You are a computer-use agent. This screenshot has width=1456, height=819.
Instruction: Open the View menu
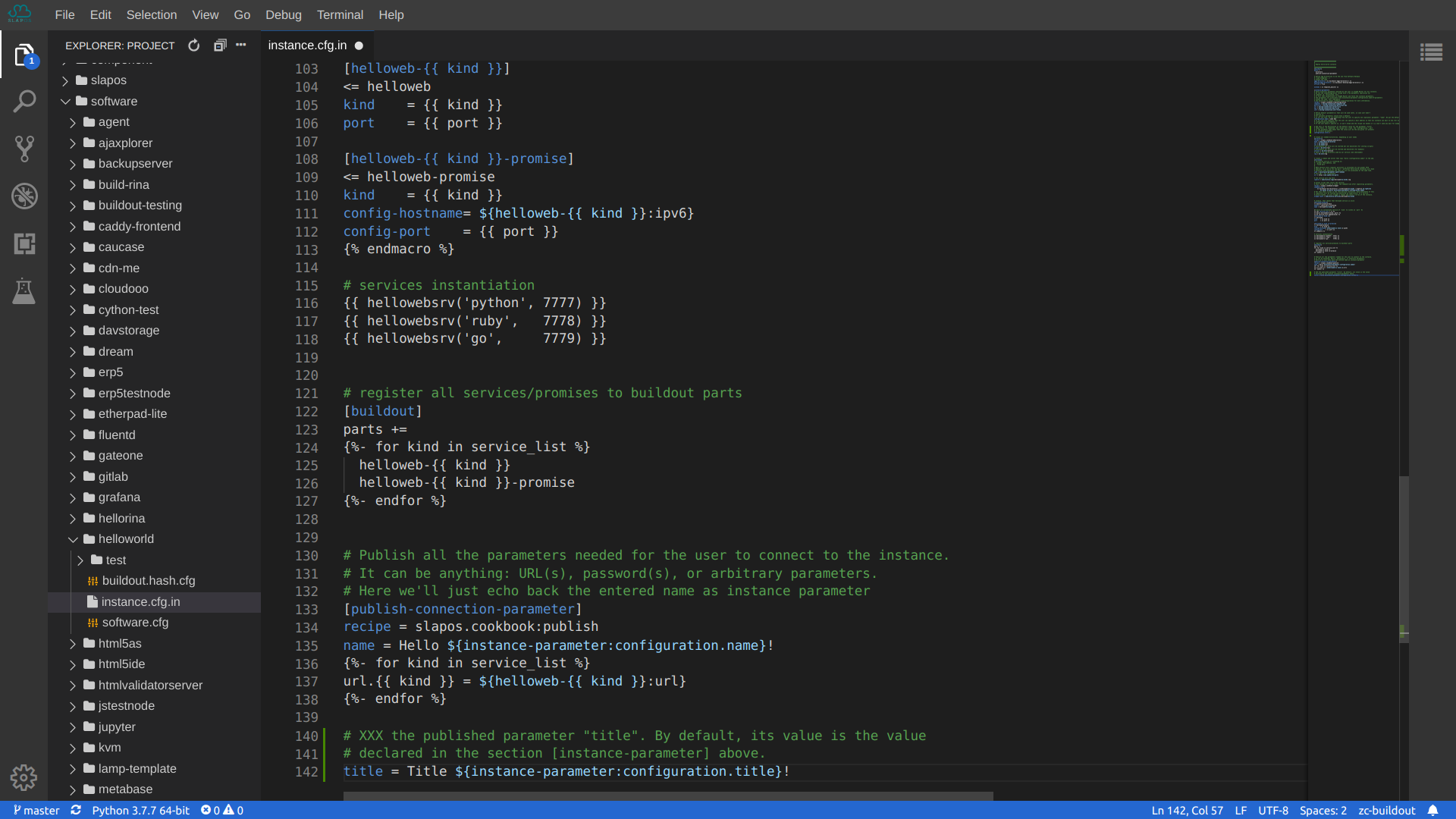coord(205,14)
